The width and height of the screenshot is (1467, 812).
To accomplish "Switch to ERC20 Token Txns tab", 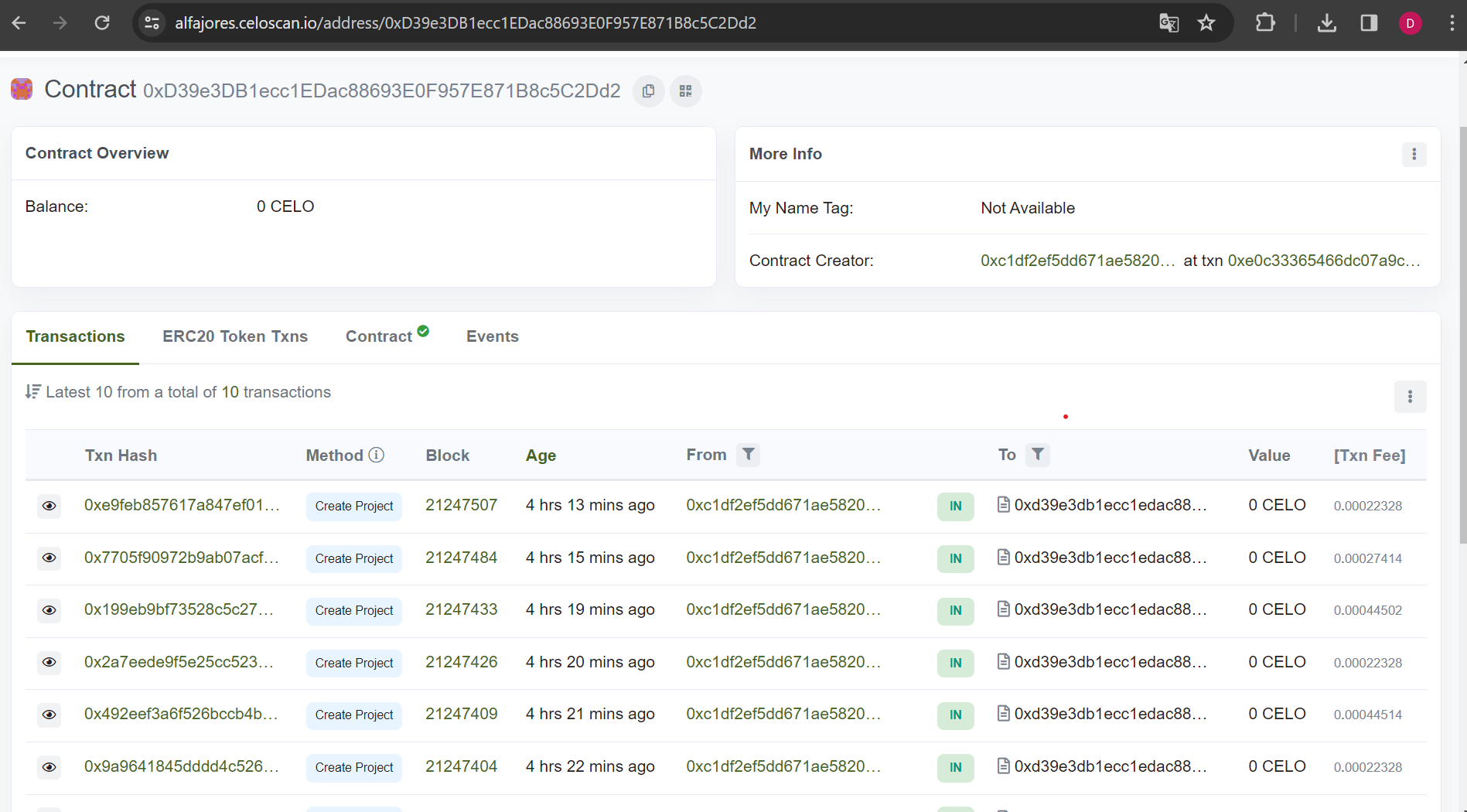I will coord(235,336).
